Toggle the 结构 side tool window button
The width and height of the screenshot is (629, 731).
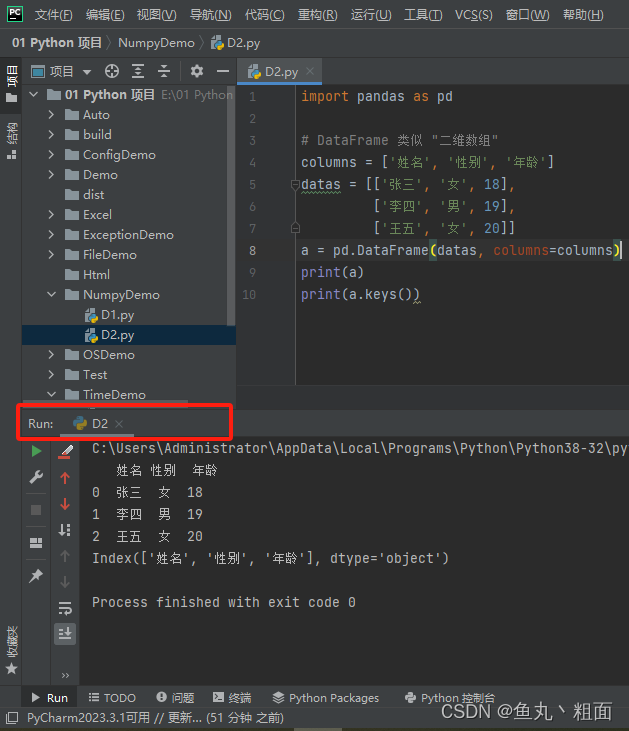pyautogui.click(x=11, y=141)
